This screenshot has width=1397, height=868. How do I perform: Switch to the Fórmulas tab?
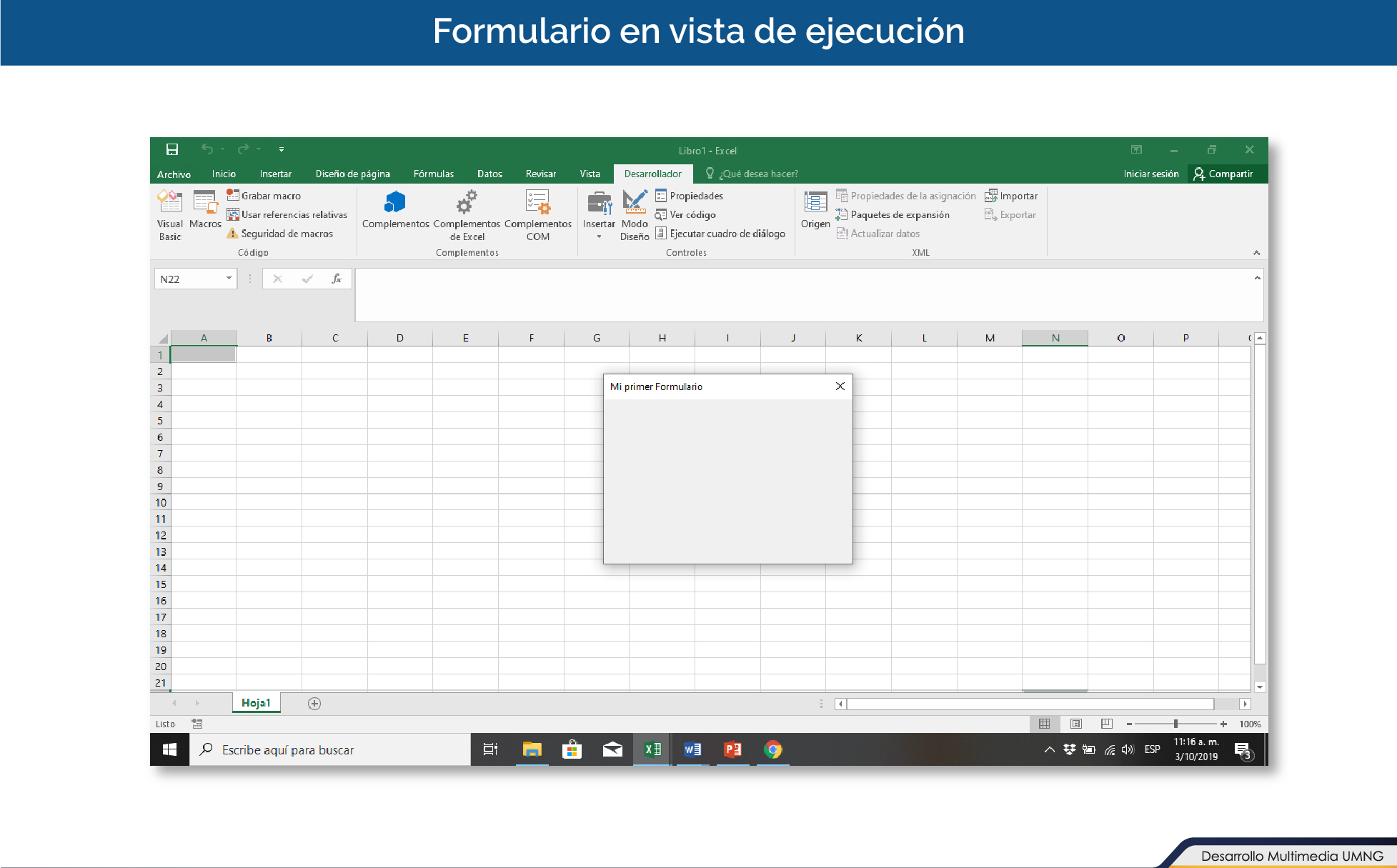click(433, 174)
